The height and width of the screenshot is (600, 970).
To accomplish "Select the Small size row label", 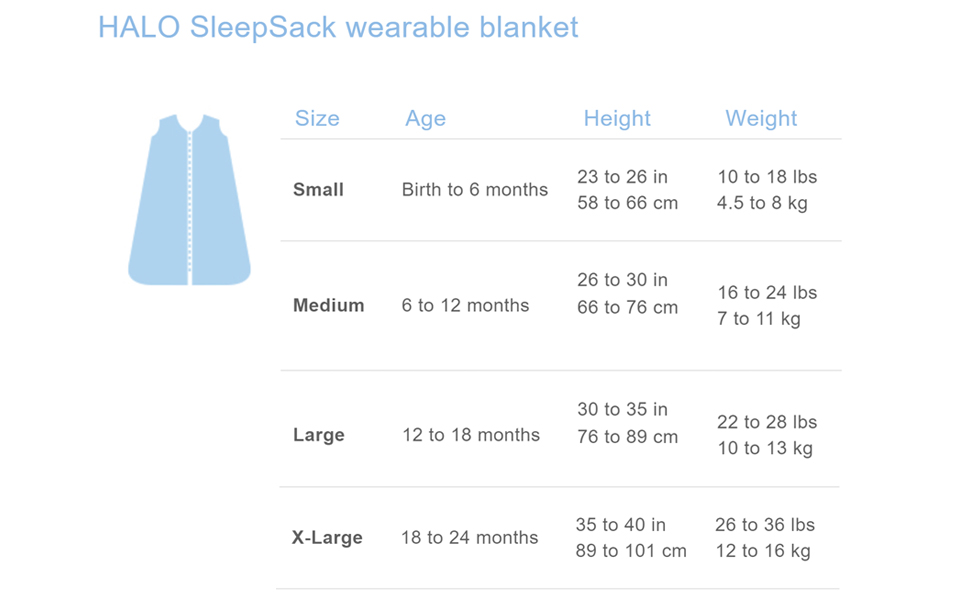I will pos(318,190).
